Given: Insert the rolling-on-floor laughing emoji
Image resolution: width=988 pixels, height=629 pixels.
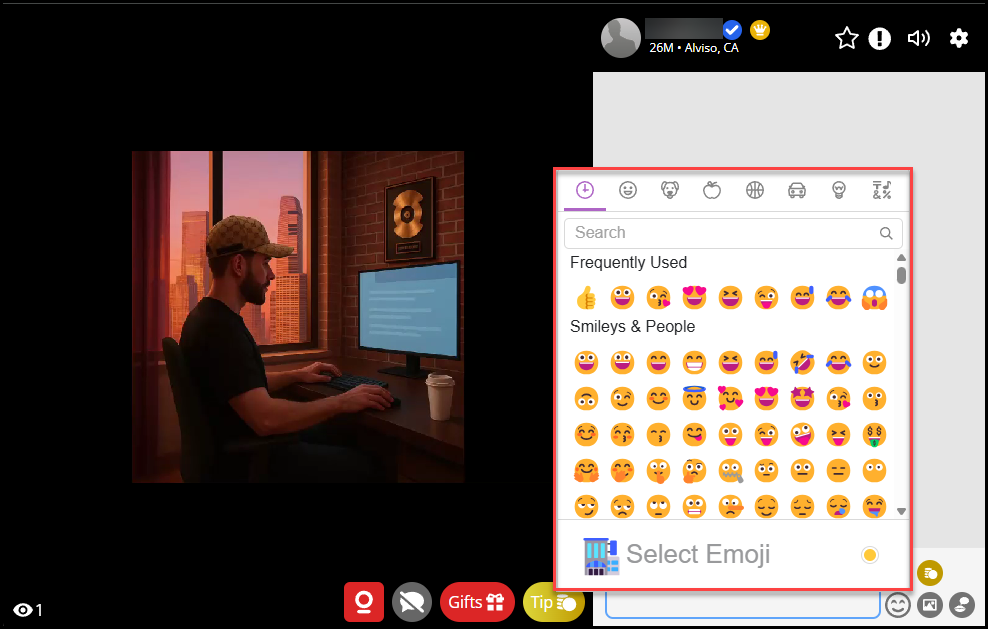Looking at the screenshot, I should (802, 362).
